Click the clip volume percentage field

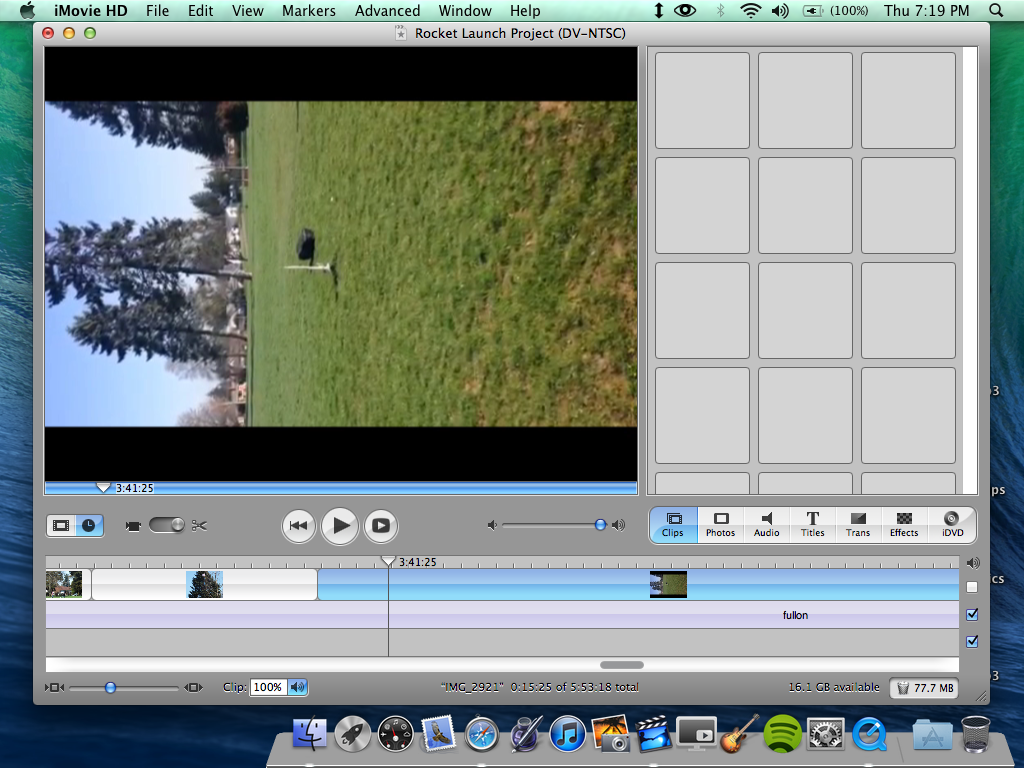pos(267,687)
